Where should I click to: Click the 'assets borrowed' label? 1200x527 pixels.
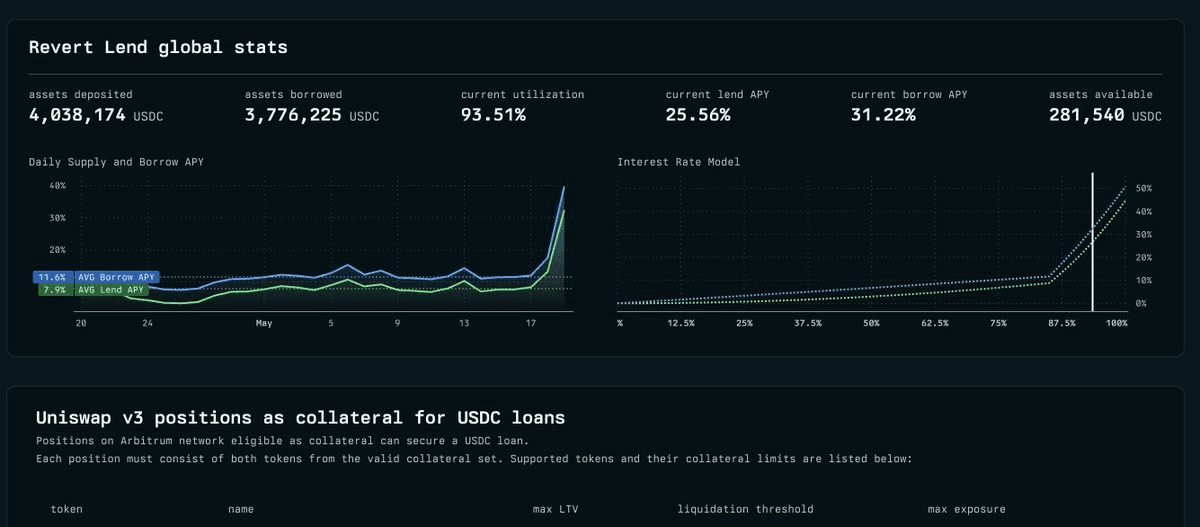[293, 94]
